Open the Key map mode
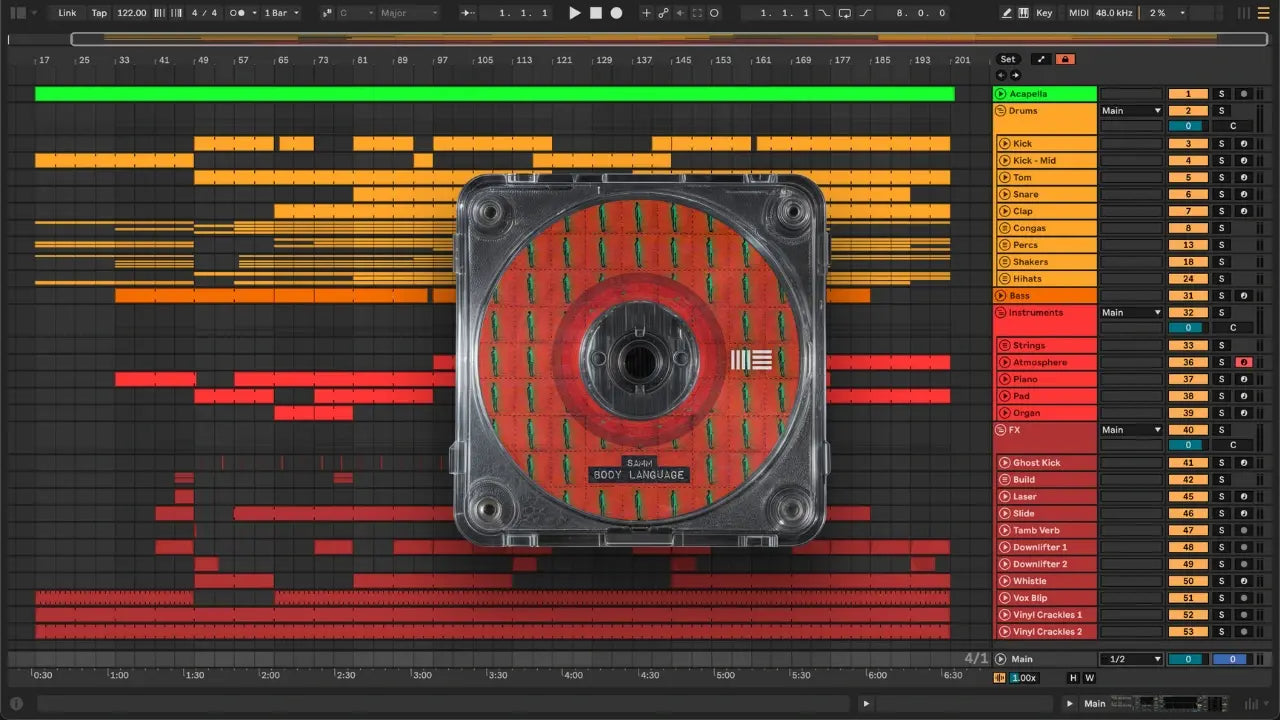 1044,13
